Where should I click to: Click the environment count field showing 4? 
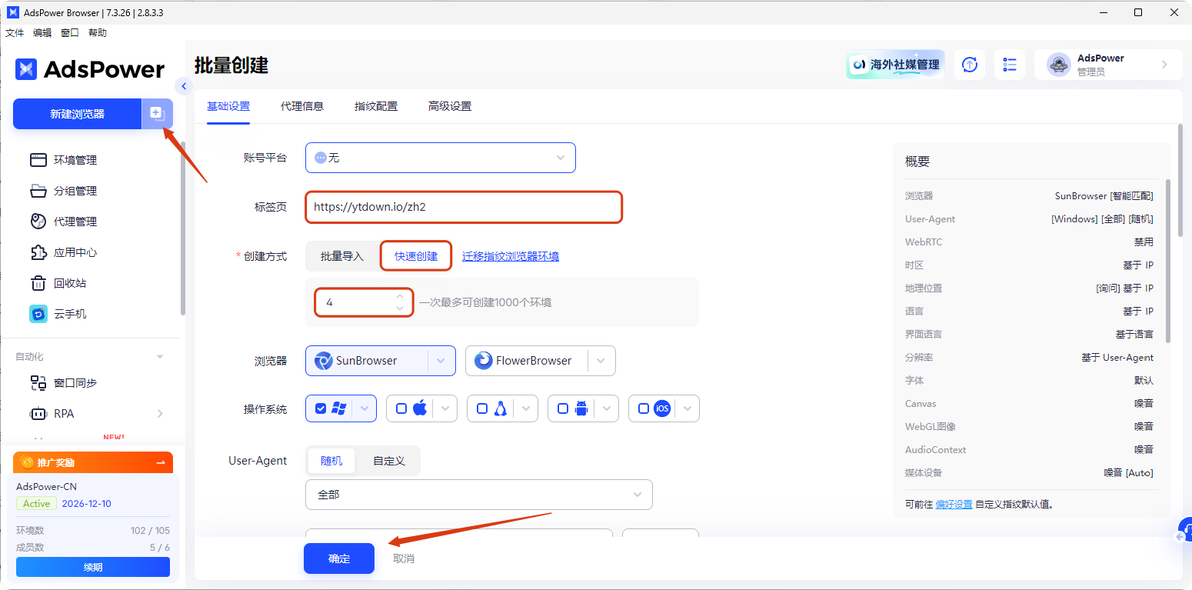(363, 302)
